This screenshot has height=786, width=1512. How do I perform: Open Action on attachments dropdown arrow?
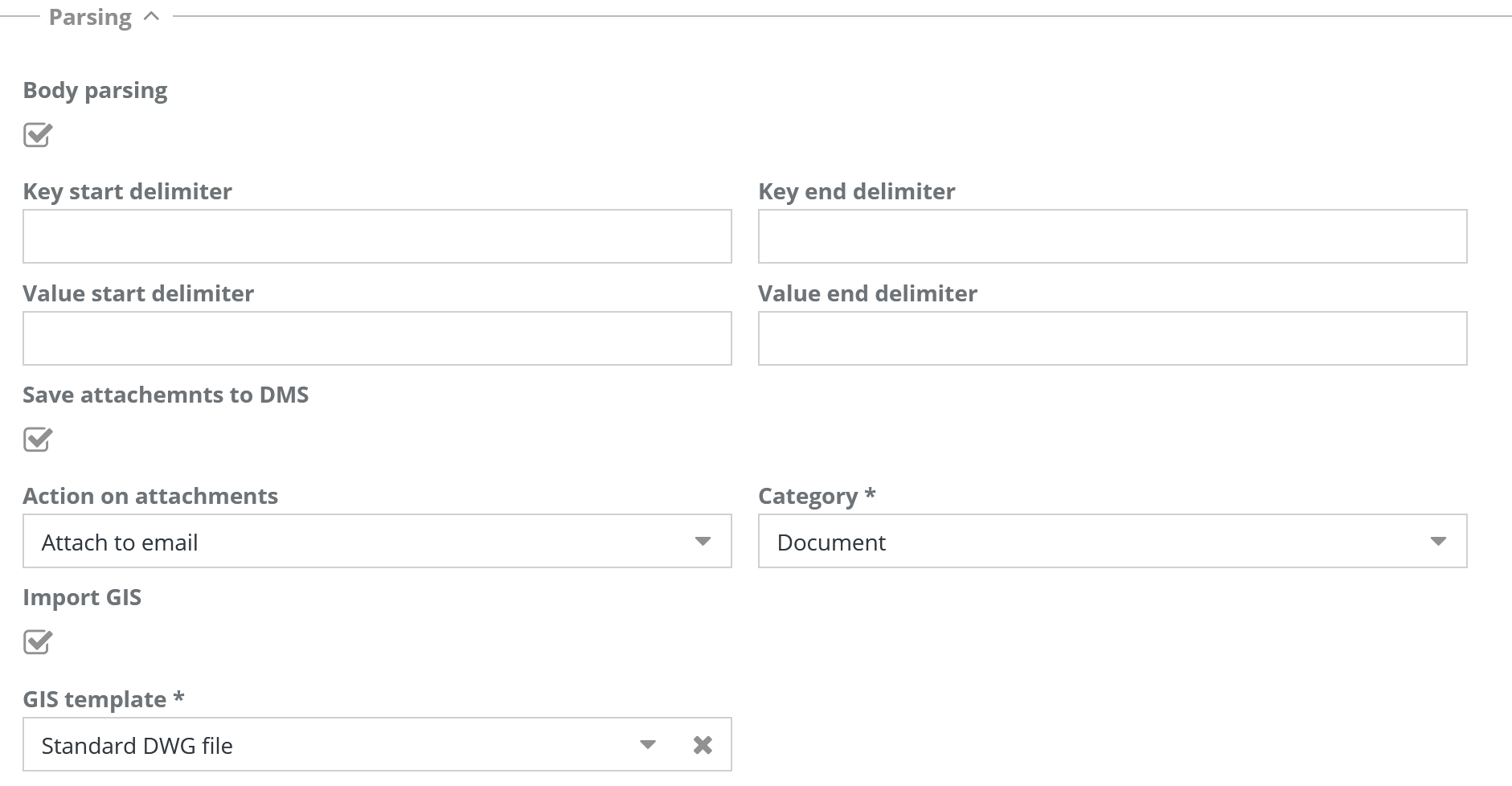click(703, 541)
